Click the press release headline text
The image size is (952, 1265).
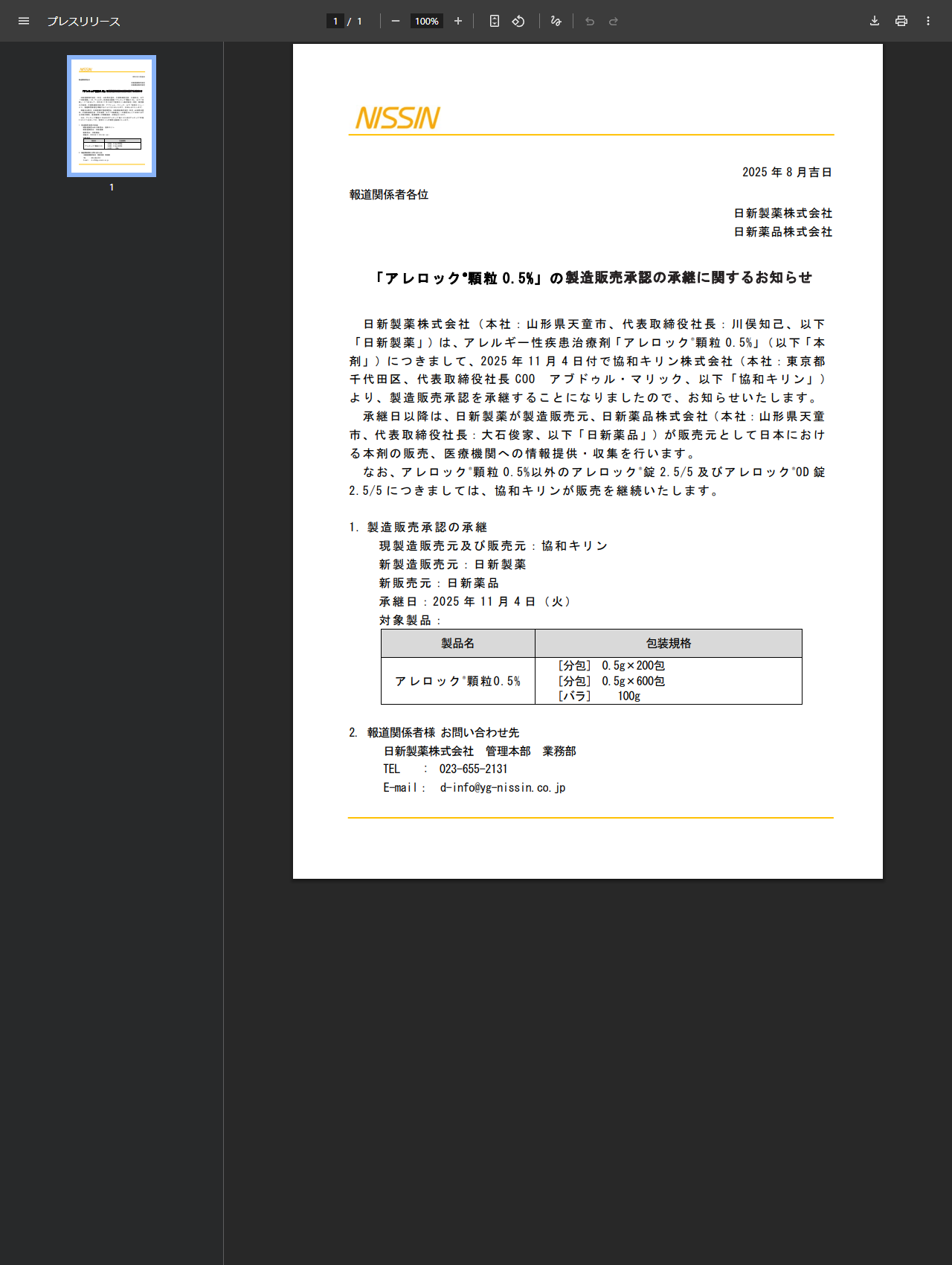[x=592, y=278]
